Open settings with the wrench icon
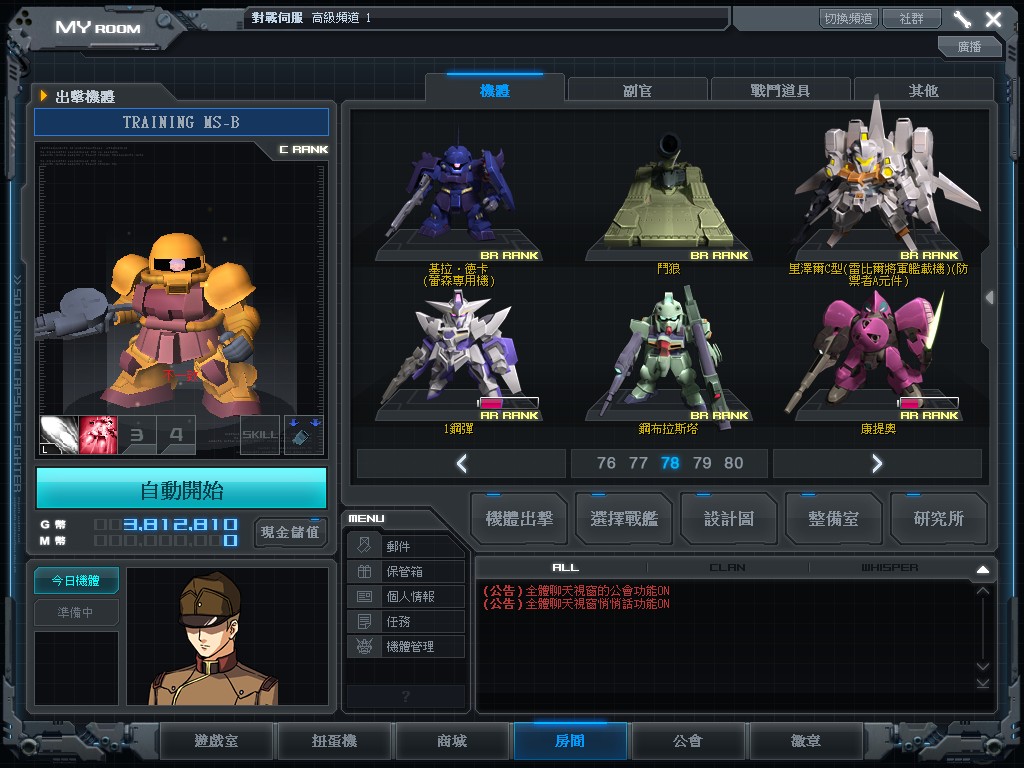 coord(962,19)
